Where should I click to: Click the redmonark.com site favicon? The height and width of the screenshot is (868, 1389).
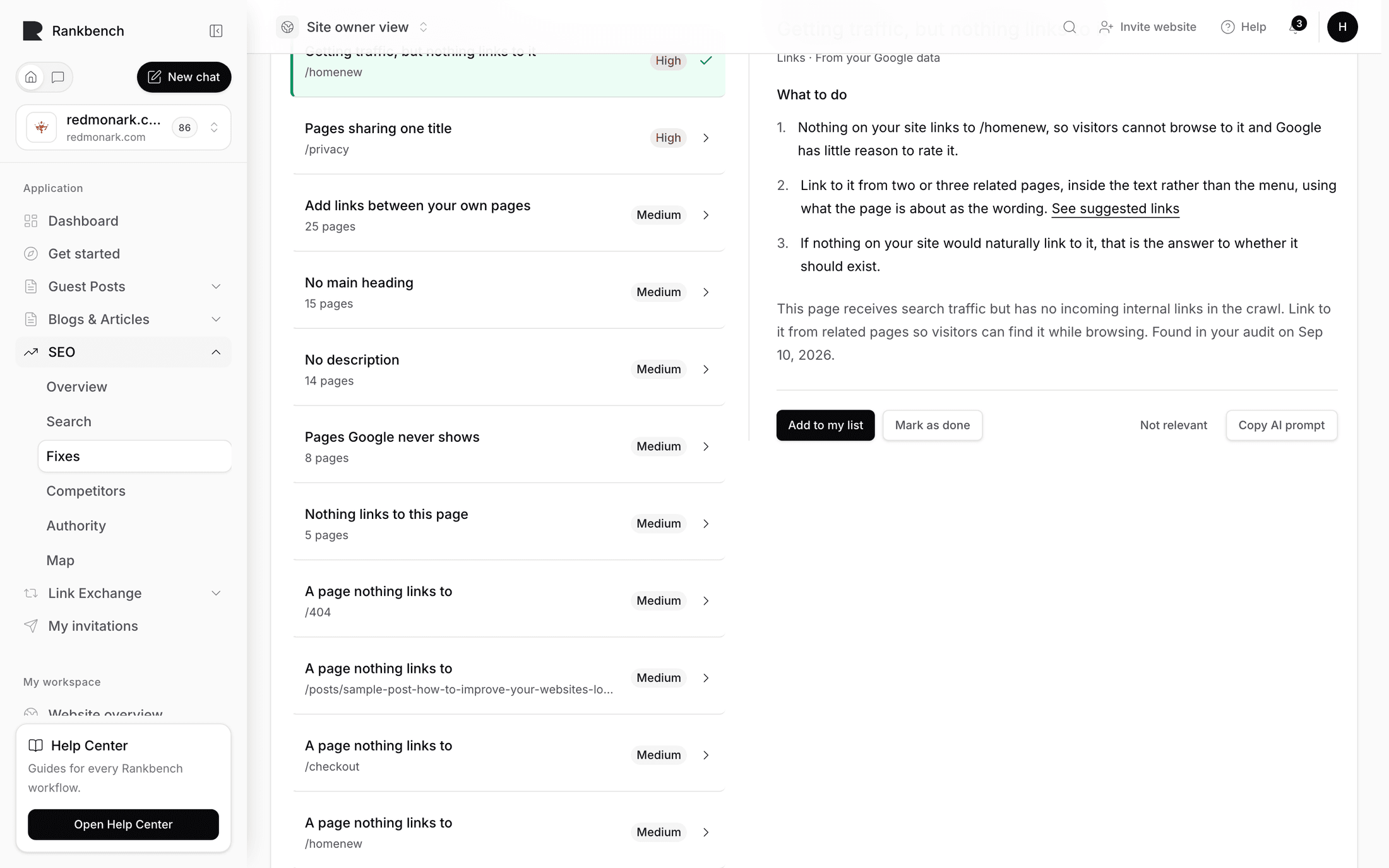pos(42,128)
